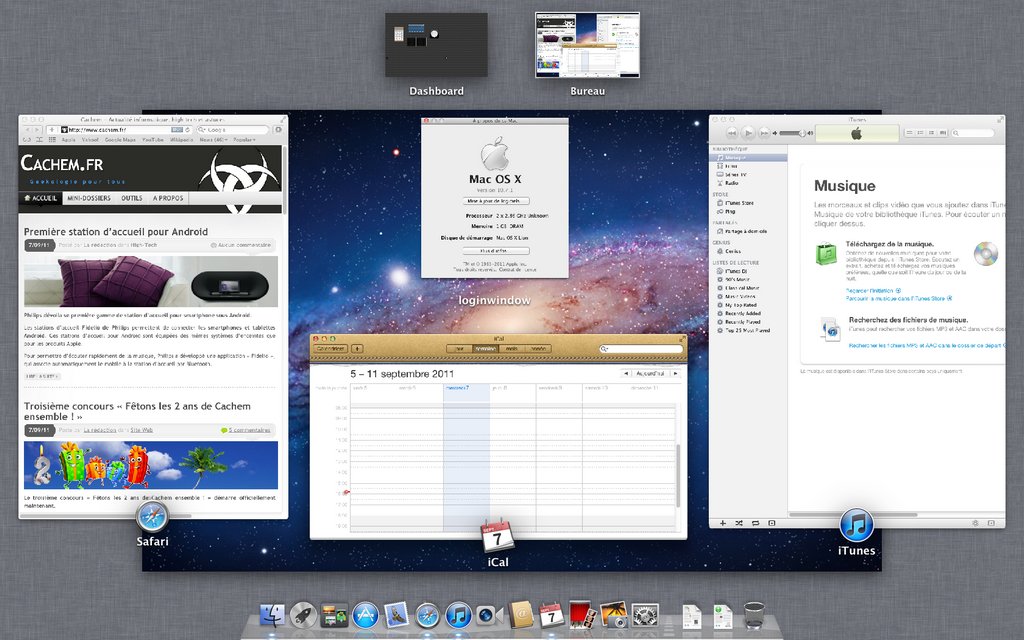Open article Première station d'accueil pour Android

[116, 232]
